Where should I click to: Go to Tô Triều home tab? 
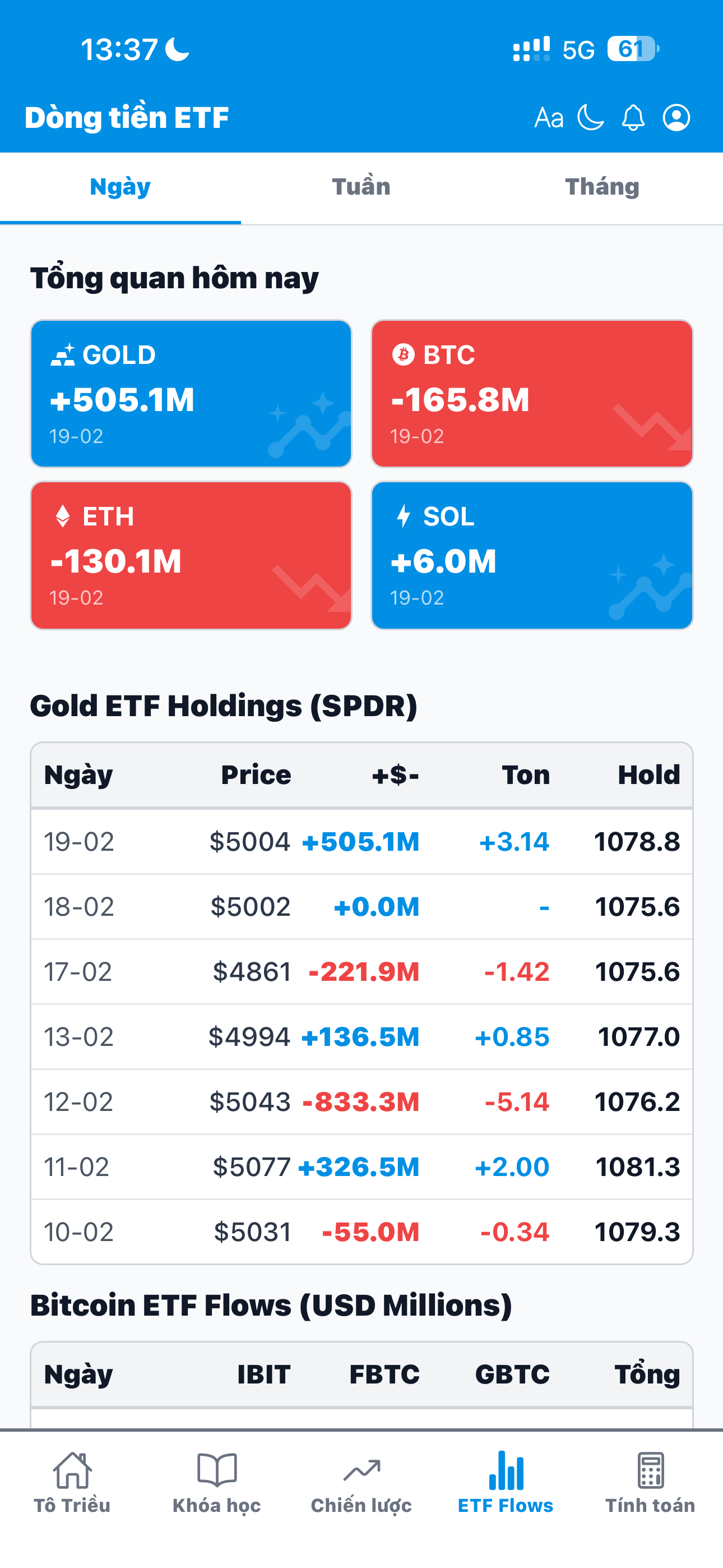coord(72,1471)
